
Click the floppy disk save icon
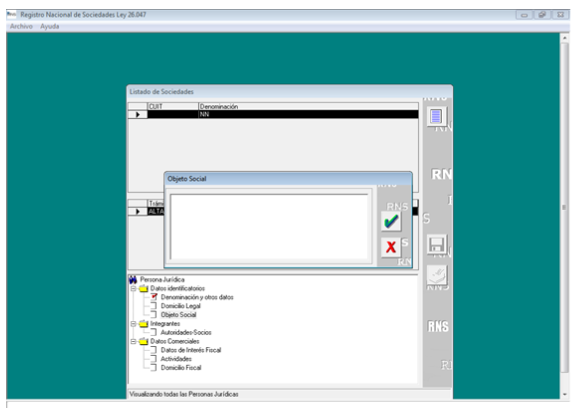[437, 244]
